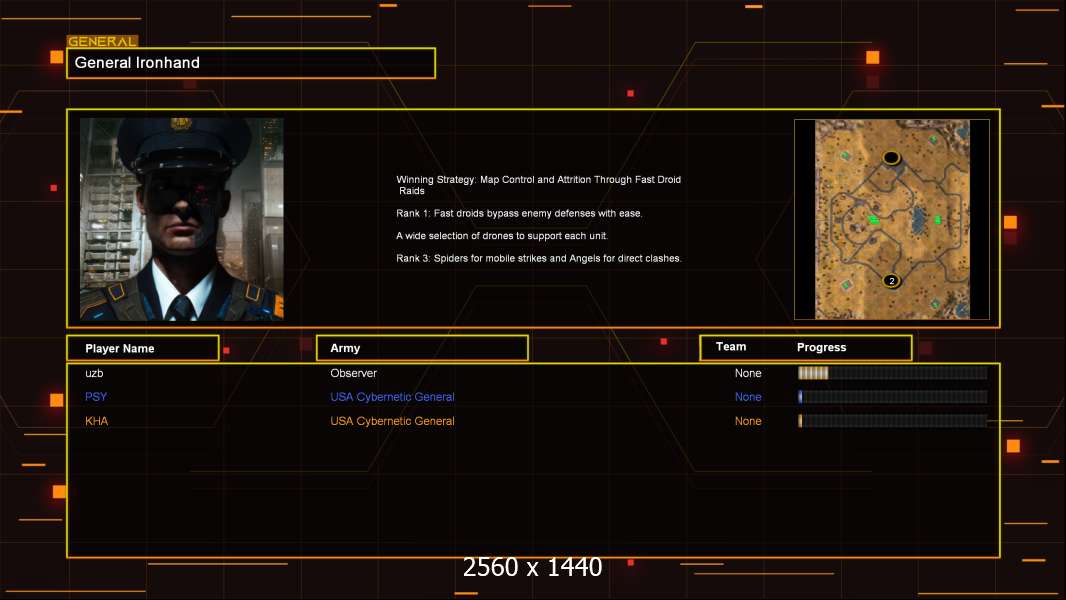Click KHA's USA Cybernetic General army entry
Image resolution: width=1066 pixels, height=600 pixels.
point(392,421)
